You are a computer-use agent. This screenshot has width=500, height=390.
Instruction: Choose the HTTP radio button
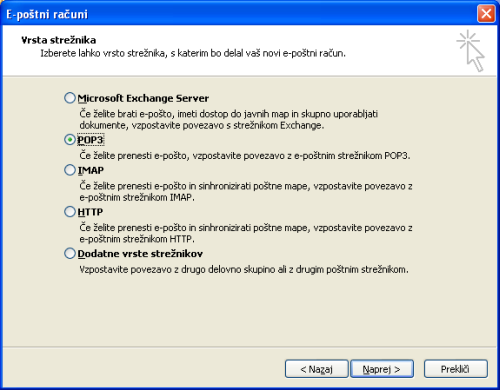[70, 212]
